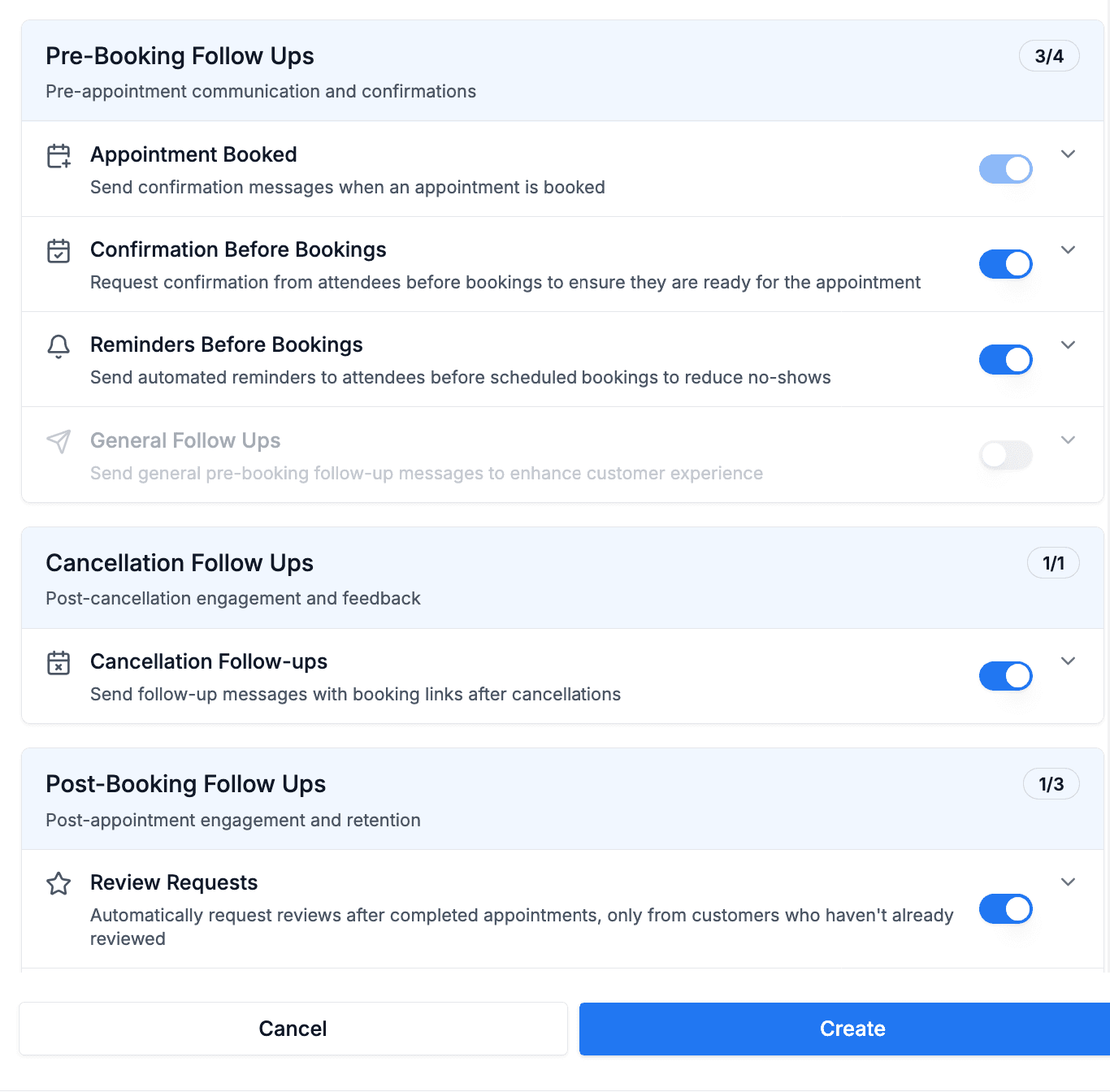Click the star icon next to Review Requests
The image size is (1110, 1092).
click(x=58, y=884)
